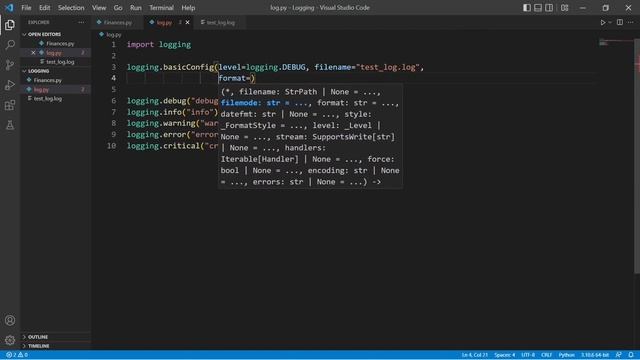Open the Selection menu

point(71,8)
